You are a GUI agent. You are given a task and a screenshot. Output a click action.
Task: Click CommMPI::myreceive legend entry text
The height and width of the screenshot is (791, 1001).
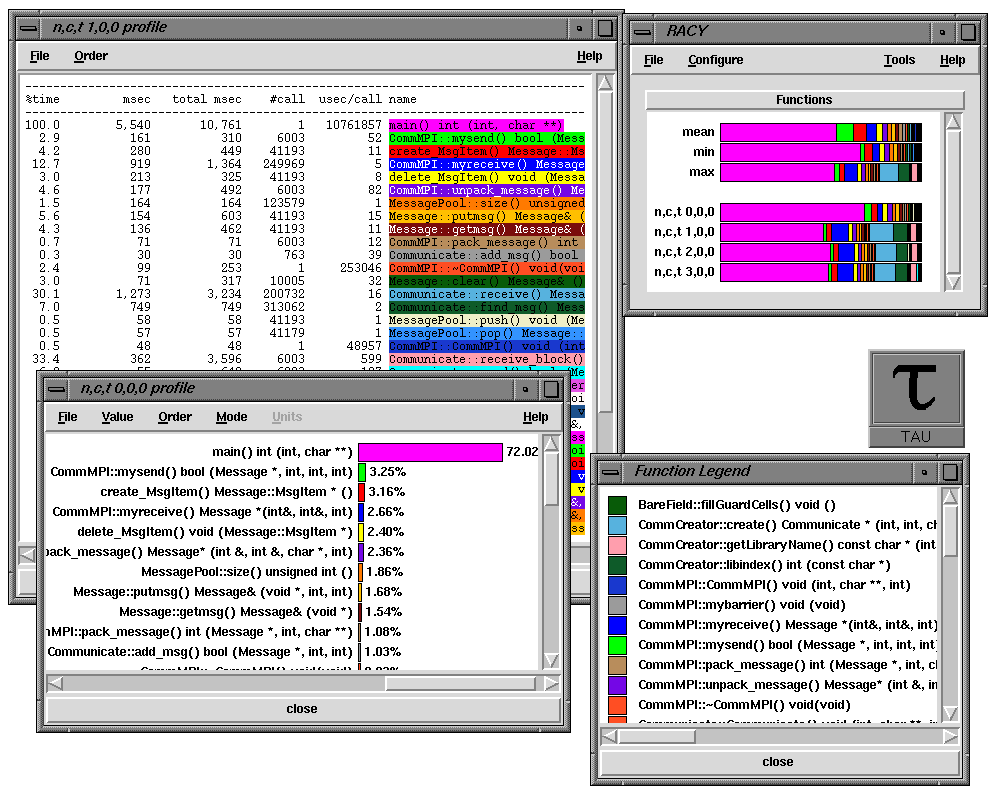tap(787, 625)
